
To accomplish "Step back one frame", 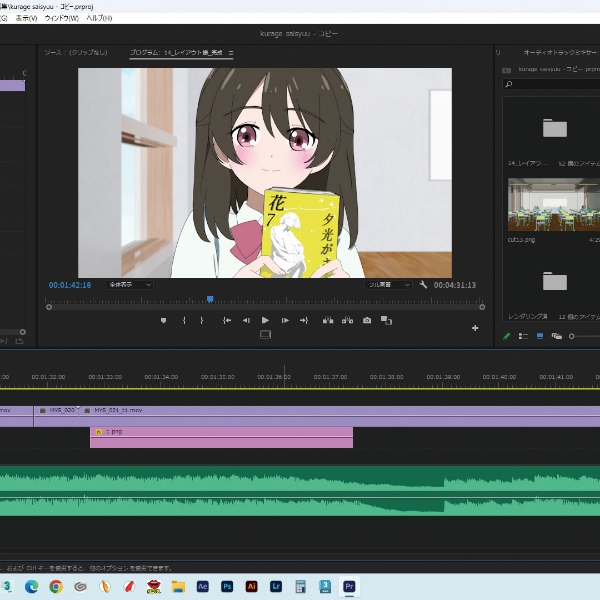I will tap(246, 320).
